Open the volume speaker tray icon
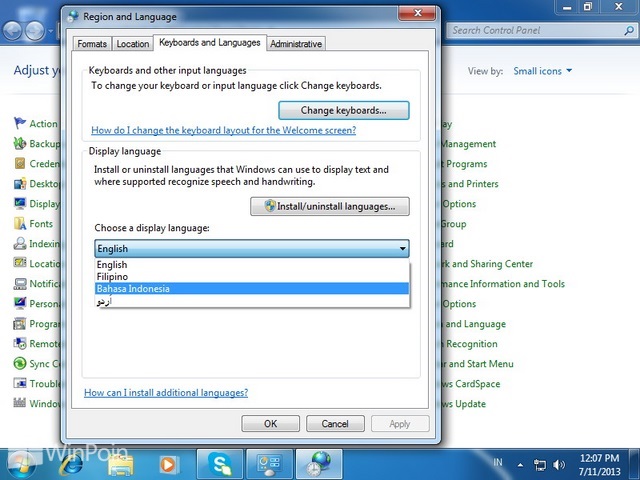640x480 pixels. pos(559,465)
